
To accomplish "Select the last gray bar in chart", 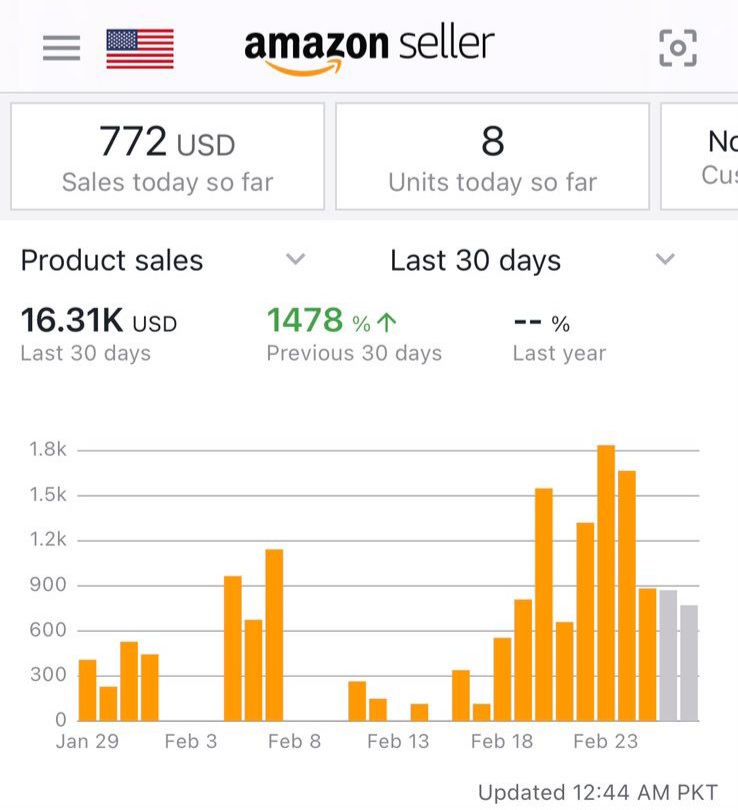I will click(x=689, y=663).
